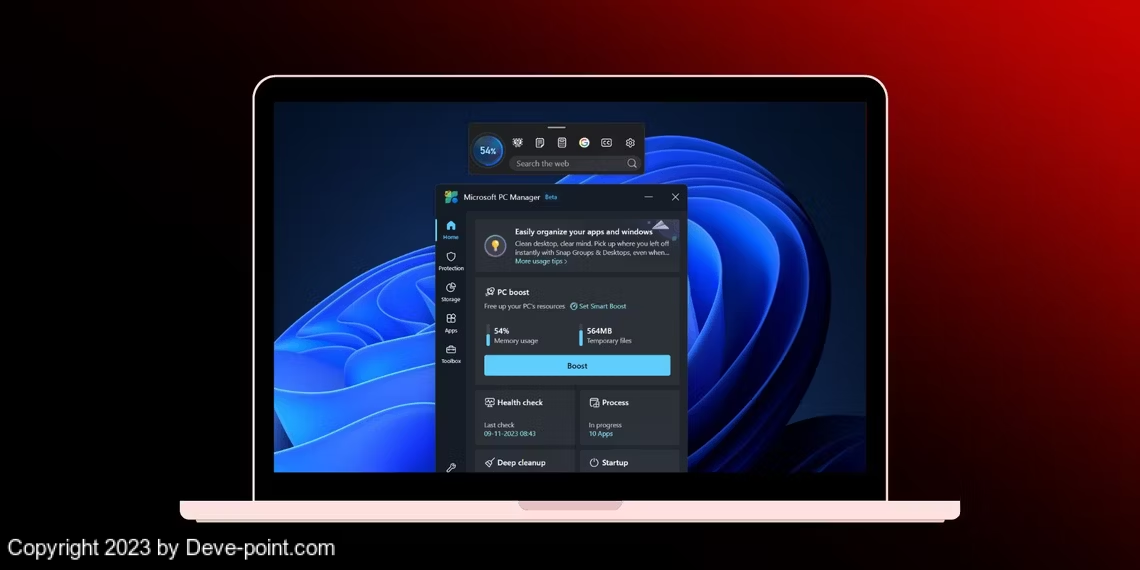Open the calculator icon on toolbar
1140x570 pixels.
click(562, 142)
